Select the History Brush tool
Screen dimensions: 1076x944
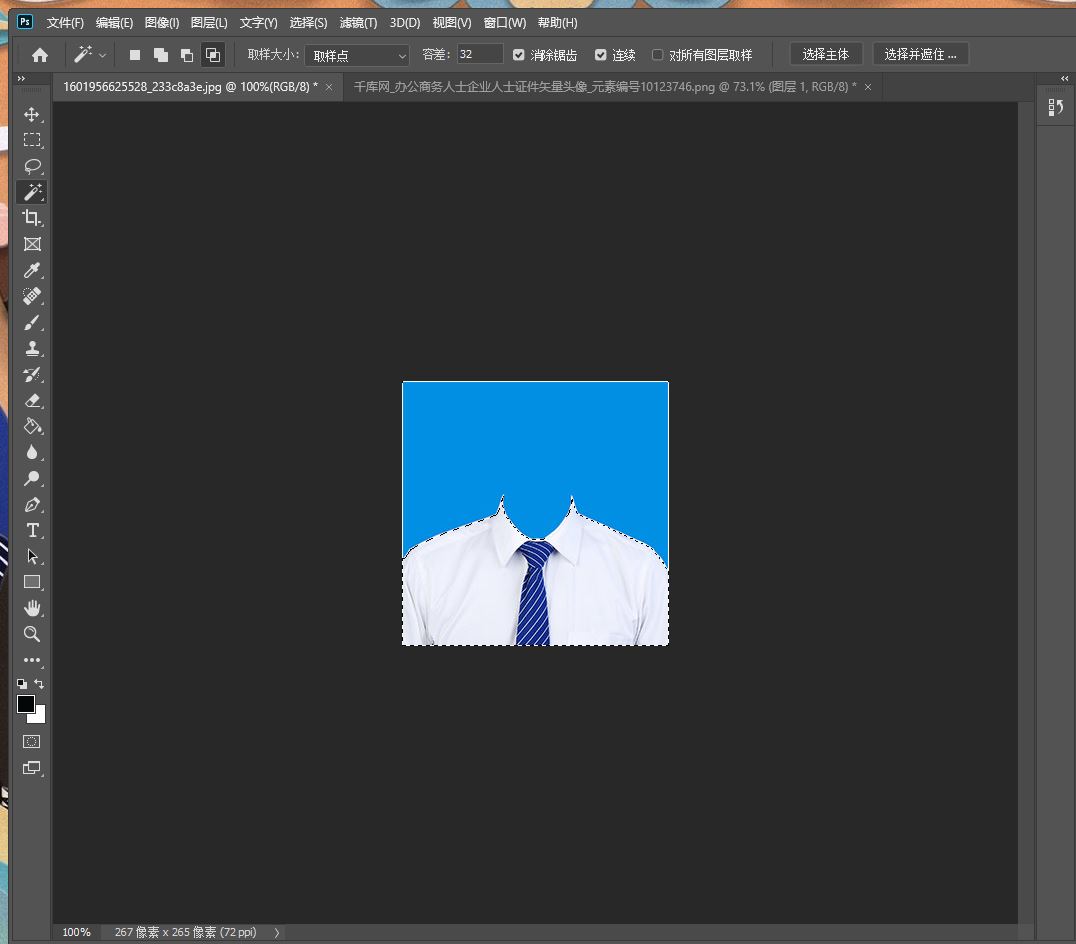[x=32, y=375]
